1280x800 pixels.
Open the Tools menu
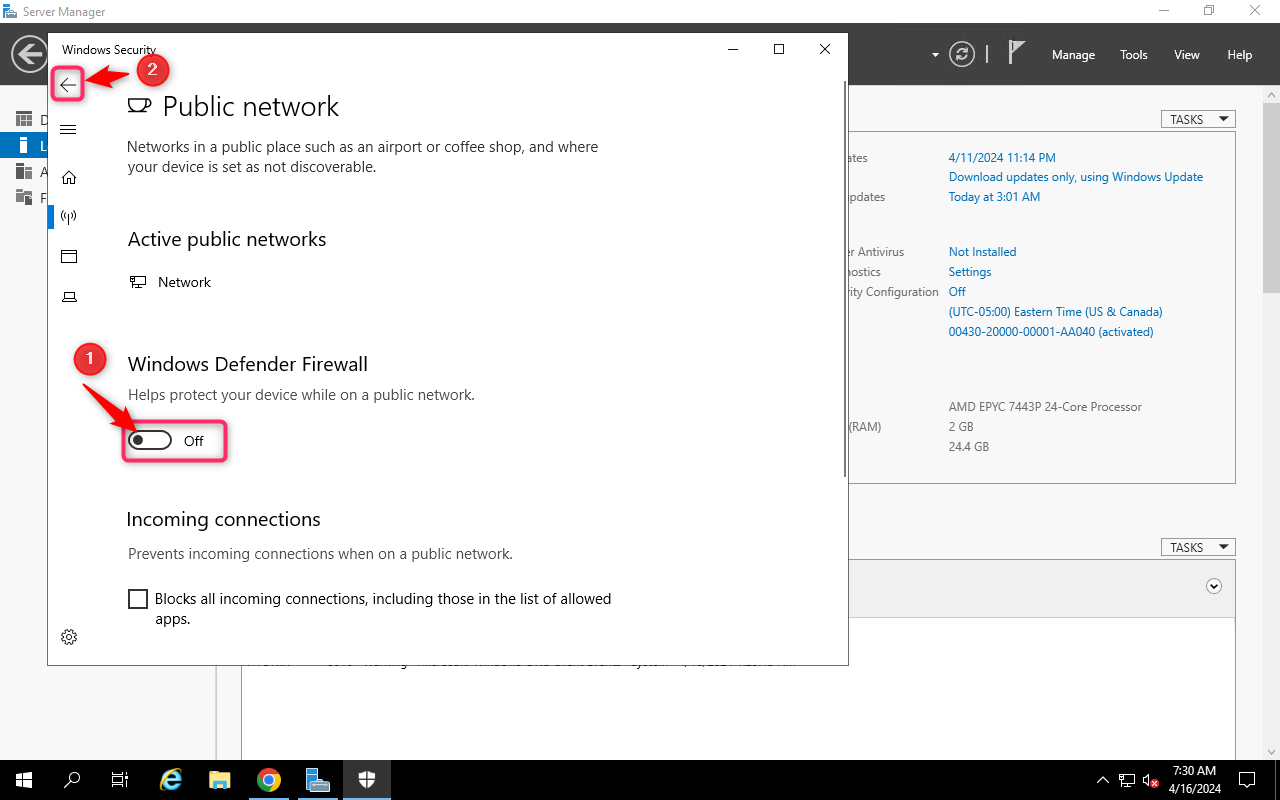pyautogui.click(x=1133, y=55)
